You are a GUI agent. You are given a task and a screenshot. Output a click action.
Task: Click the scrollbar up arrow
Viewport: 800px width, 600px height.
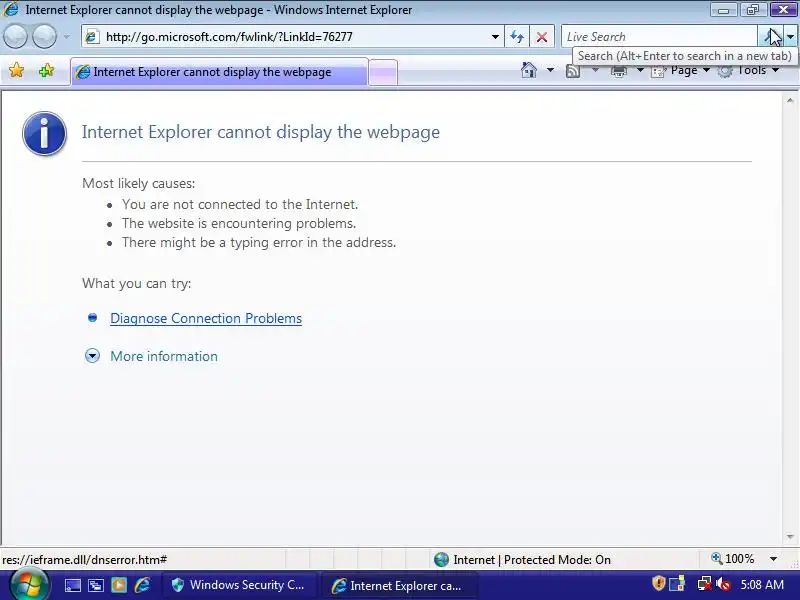point(790,101)
